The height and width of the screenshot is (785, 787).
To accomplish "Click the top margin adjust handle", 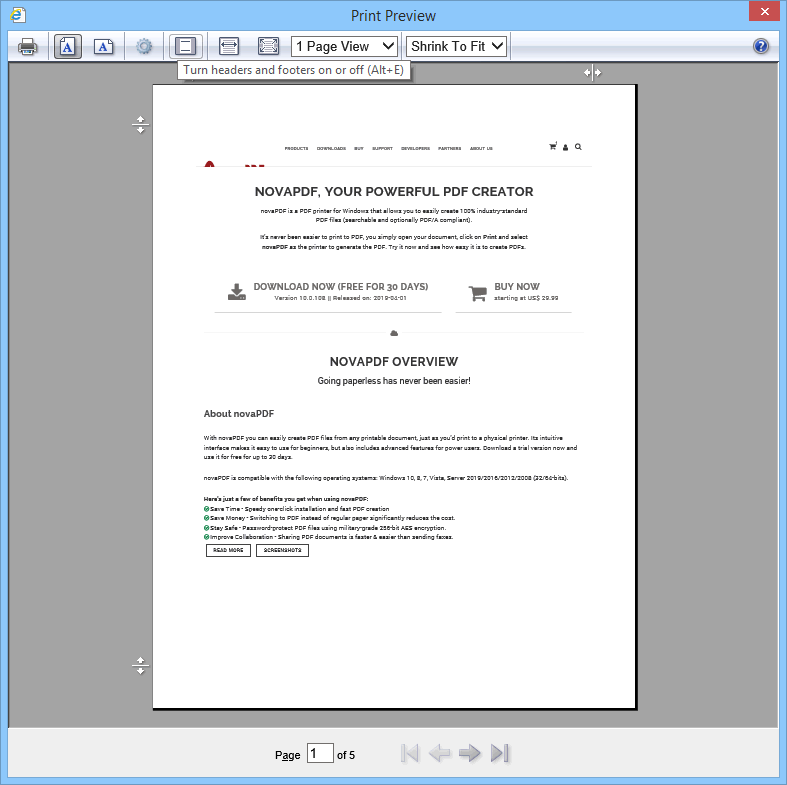I will point(141,125).
